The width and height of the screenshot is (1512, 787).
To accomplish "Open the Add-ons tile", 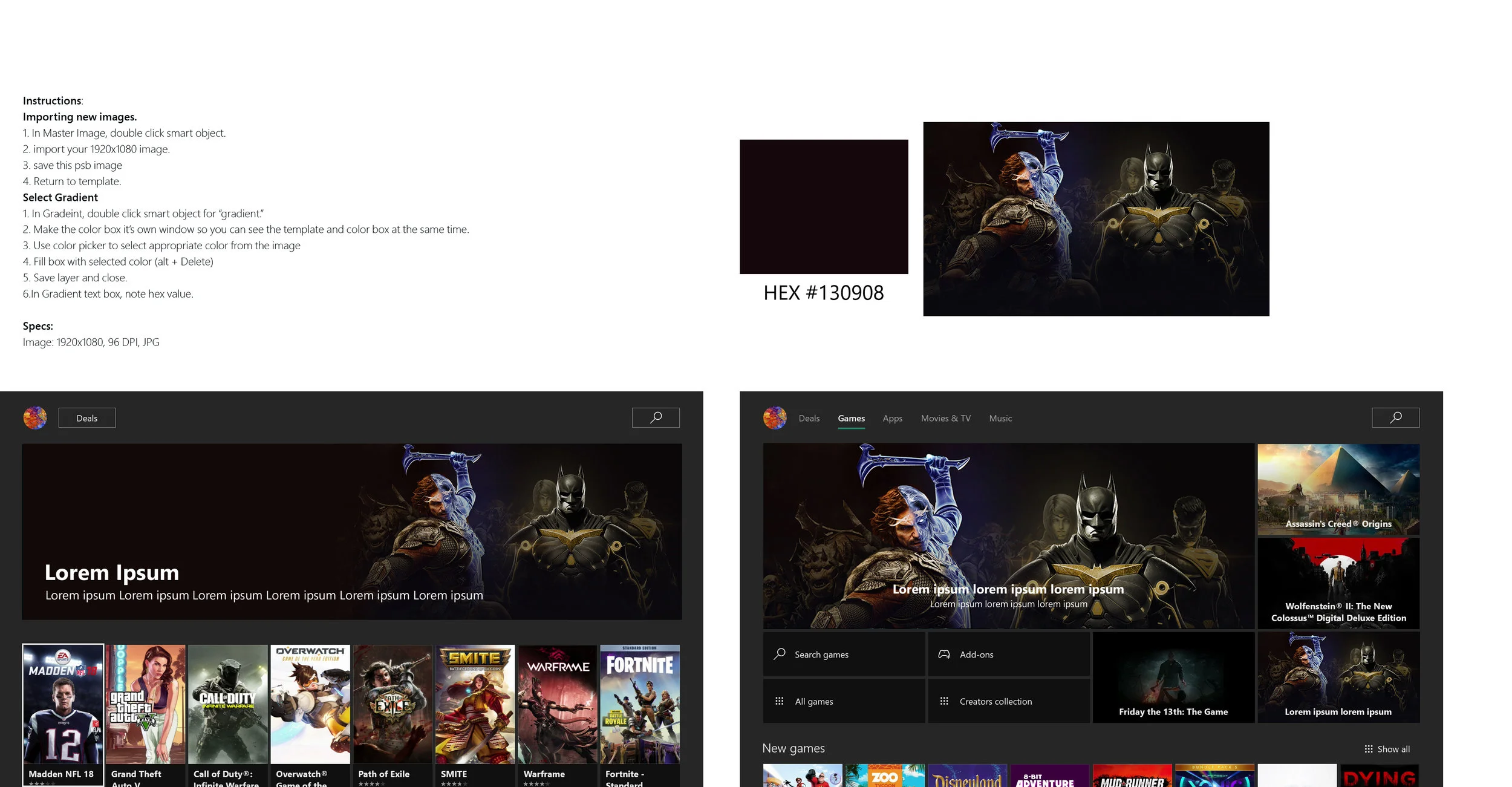I will 1009,654.
